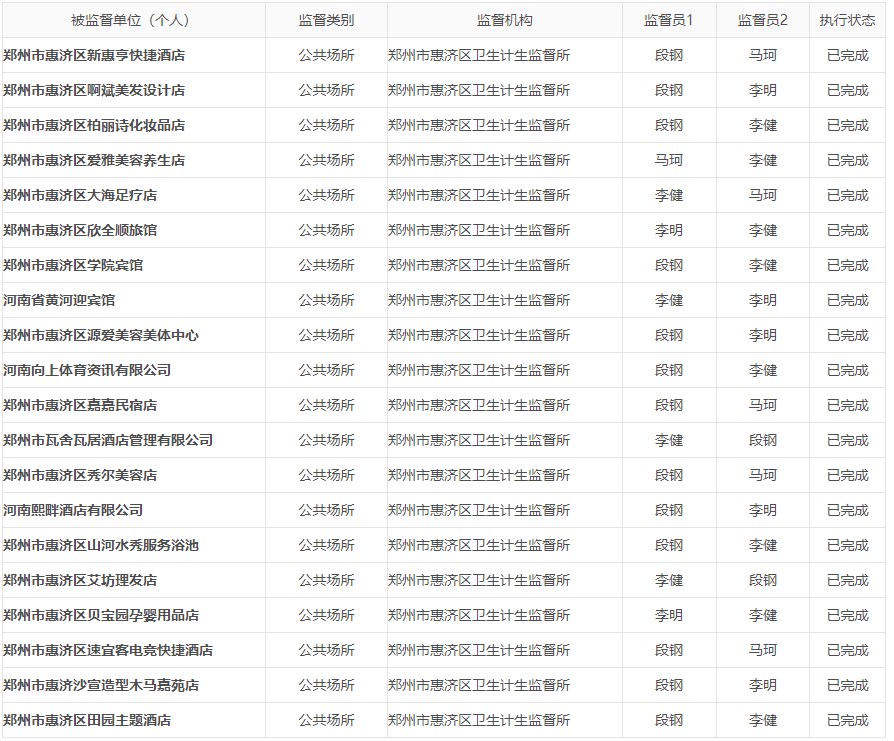Select 郑州市惠济区欣全顺旅馆 row name

pos(80,230)
